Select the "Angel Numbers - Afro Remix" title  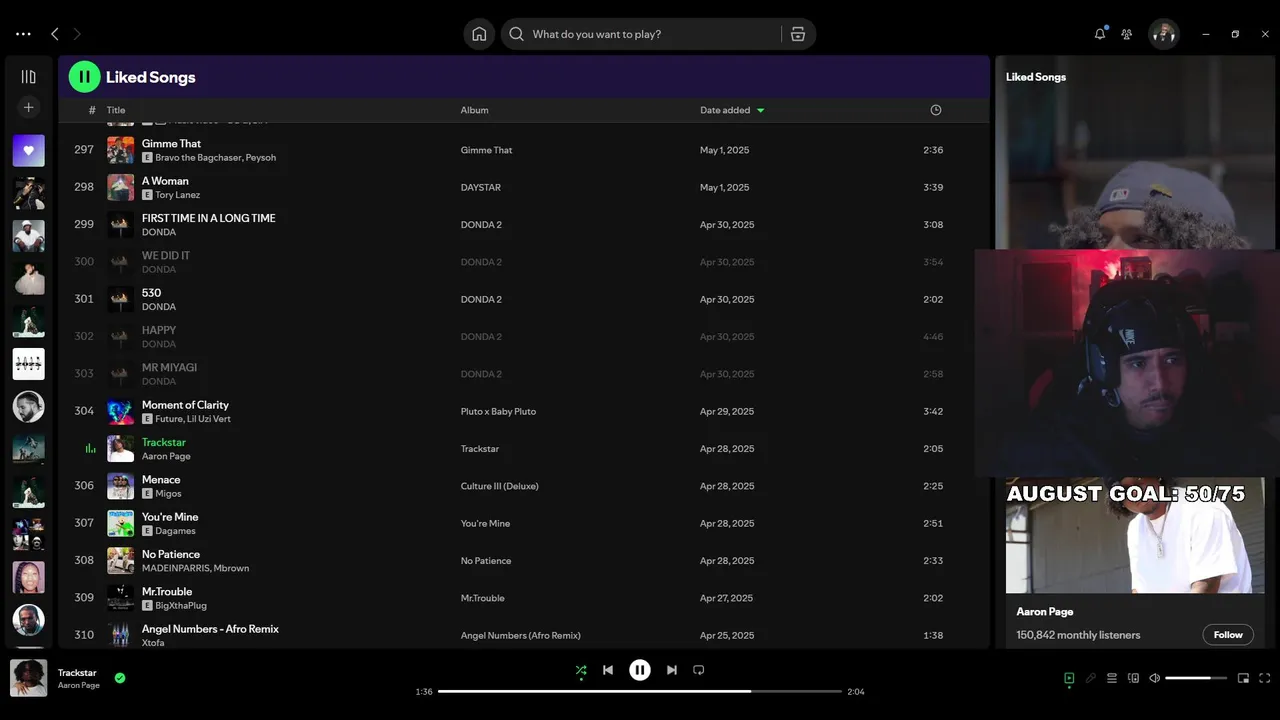coord(210,629)
